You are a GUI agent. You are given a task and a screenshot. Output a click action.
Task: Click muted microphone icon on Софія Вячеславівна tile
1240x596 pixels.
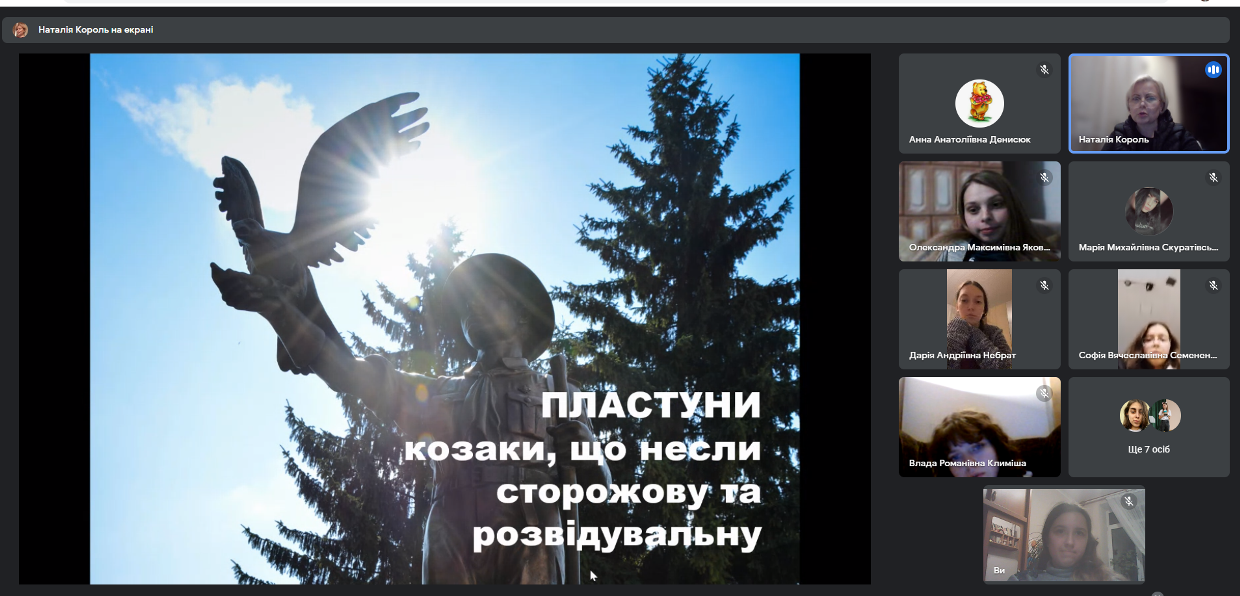point(1213,286)
